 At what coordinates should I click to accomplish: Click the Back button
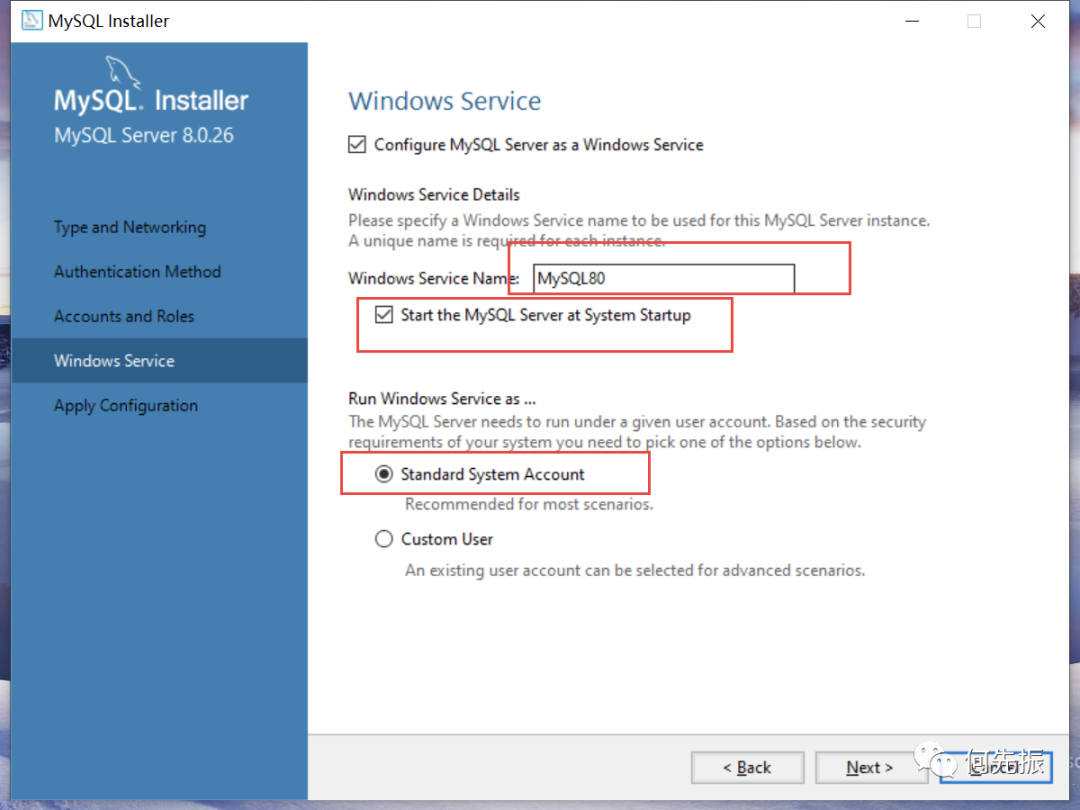(x=747, y=767)
